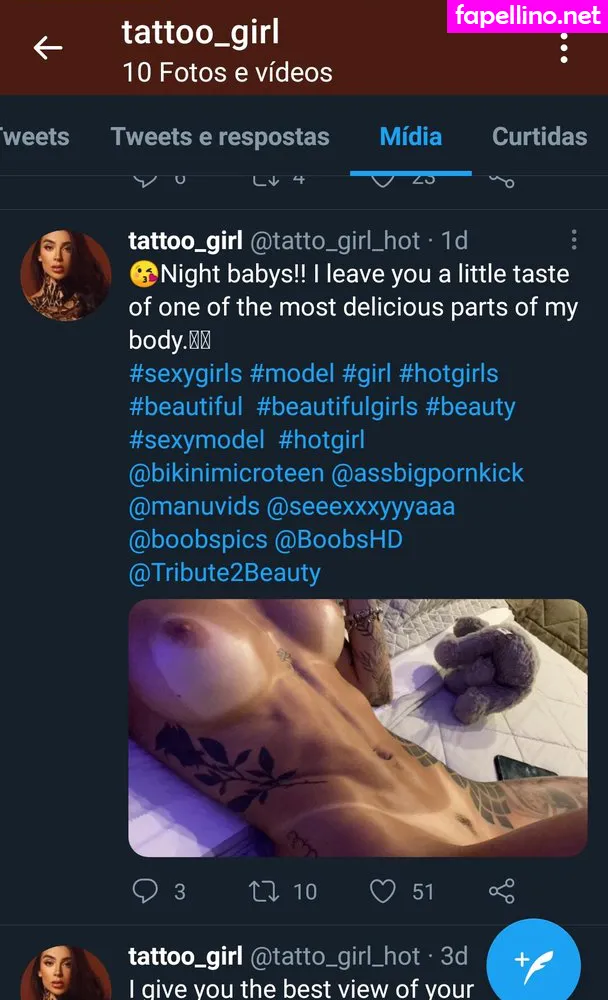Open the @Tribute2Beauty mention
Viewport: 608px width, 1000px height.
(225, 573)
